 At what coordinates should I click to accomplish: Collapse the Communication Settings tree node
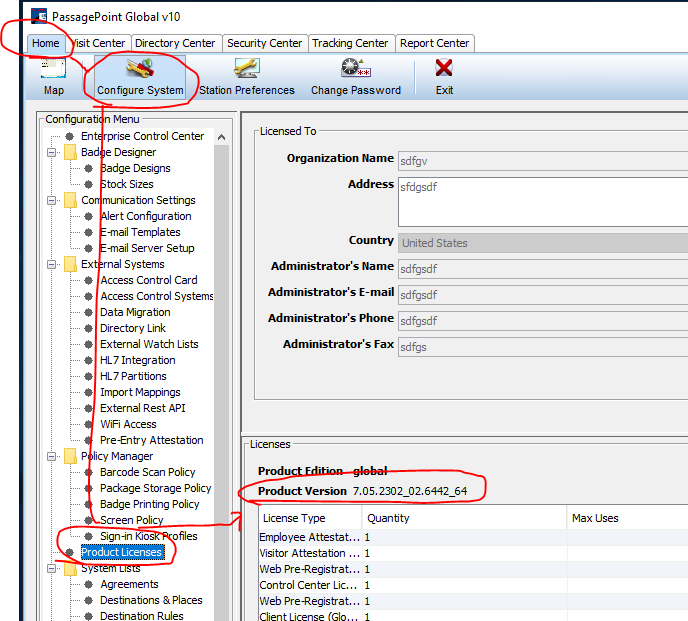pyautogui.click(x=51, y=200)
